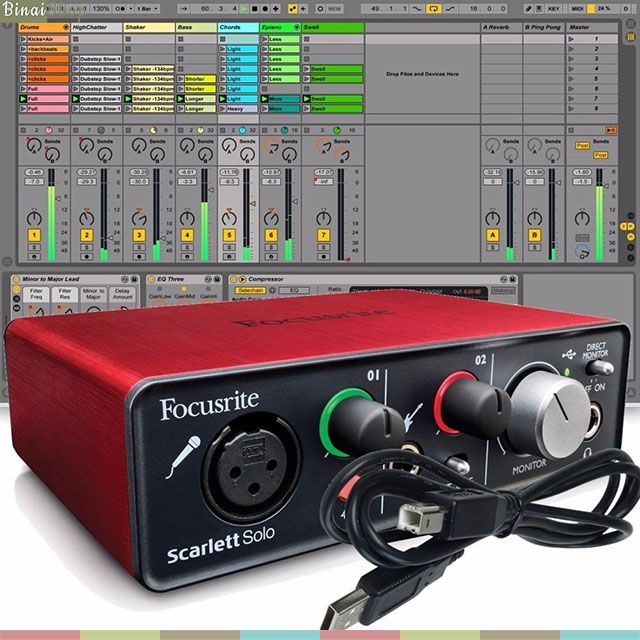Click the Drums track volume fader handle
Screen dimensions: 640x640
pyautogui.click(x=58, y=198)
